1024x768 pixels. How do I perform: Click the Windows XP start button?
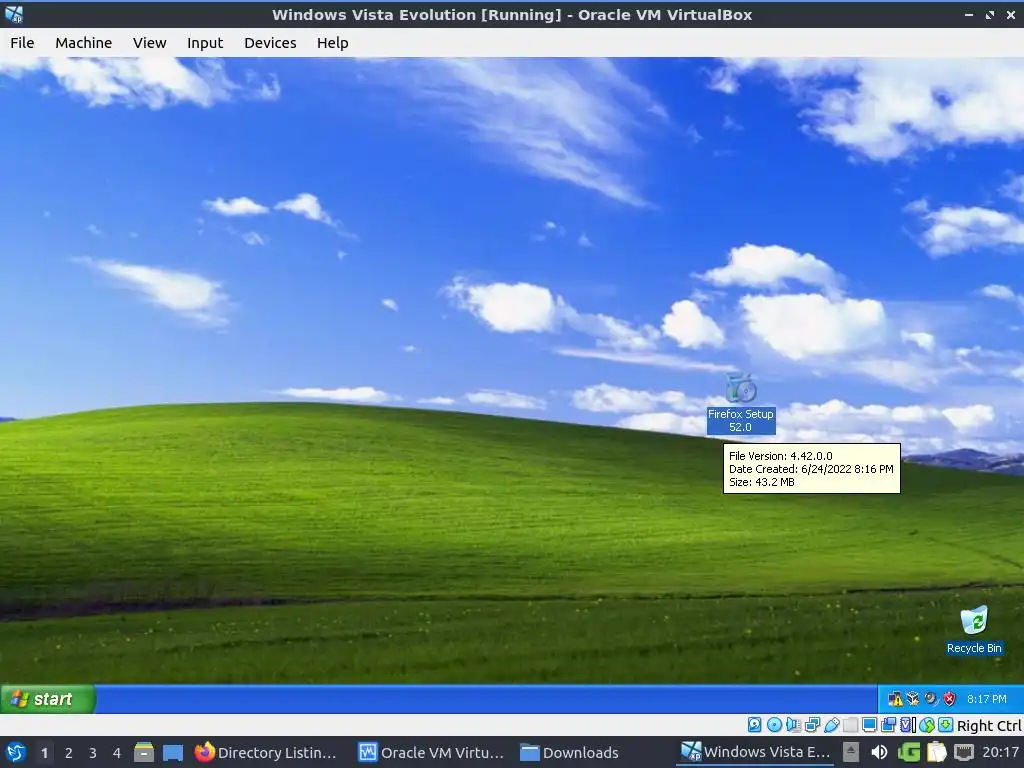click(48, 699)
